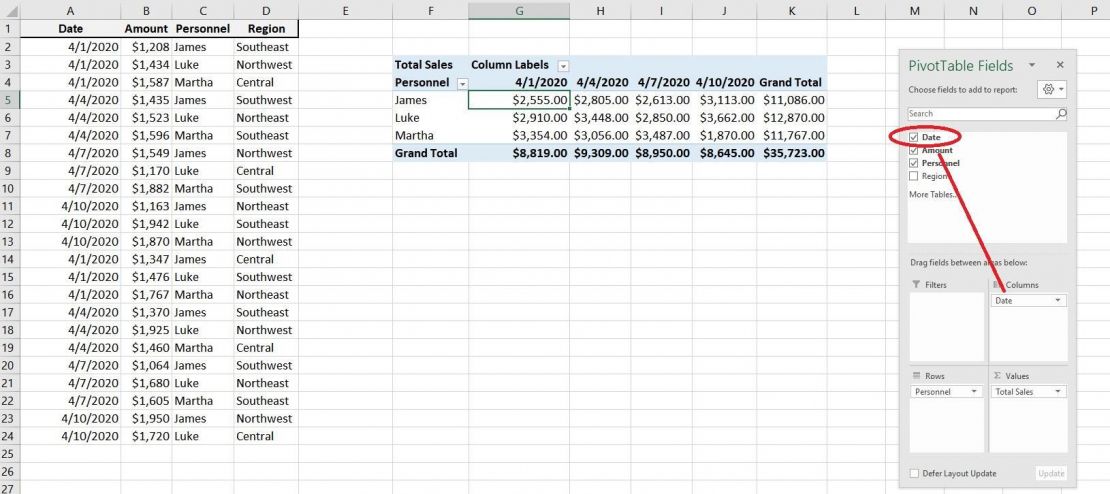The image size is (1110, 494).
Task: Uncheck the Personnel field checkbox
Action: 914,163
